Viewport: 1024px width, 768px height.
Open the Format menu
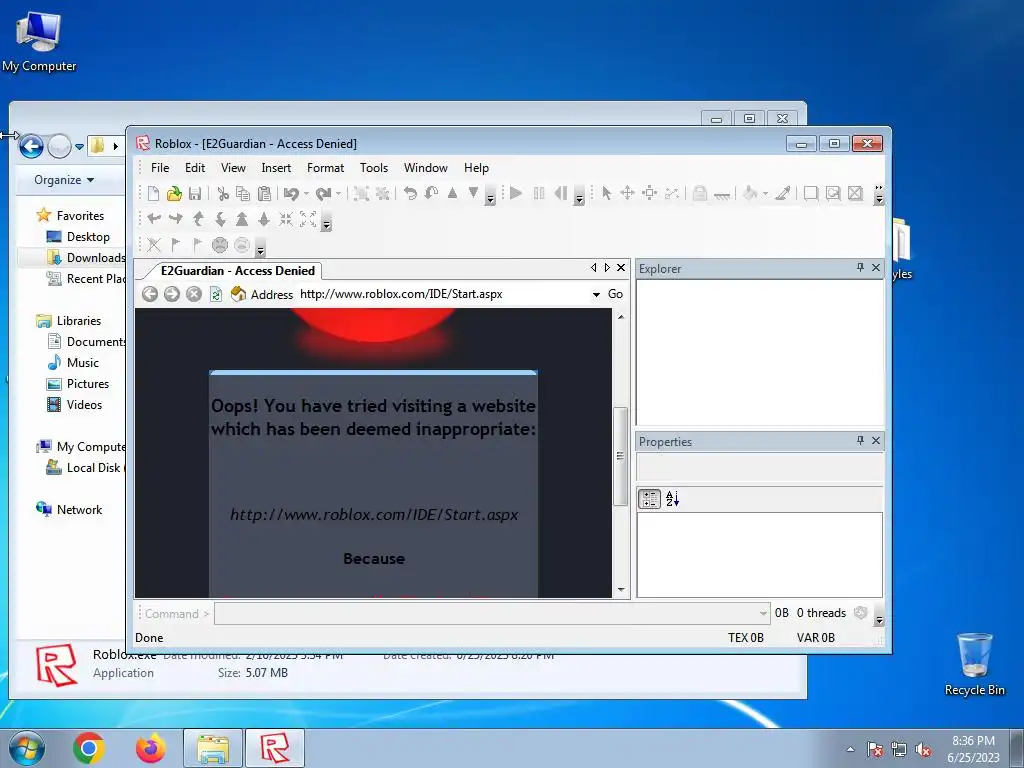[325, 168]
